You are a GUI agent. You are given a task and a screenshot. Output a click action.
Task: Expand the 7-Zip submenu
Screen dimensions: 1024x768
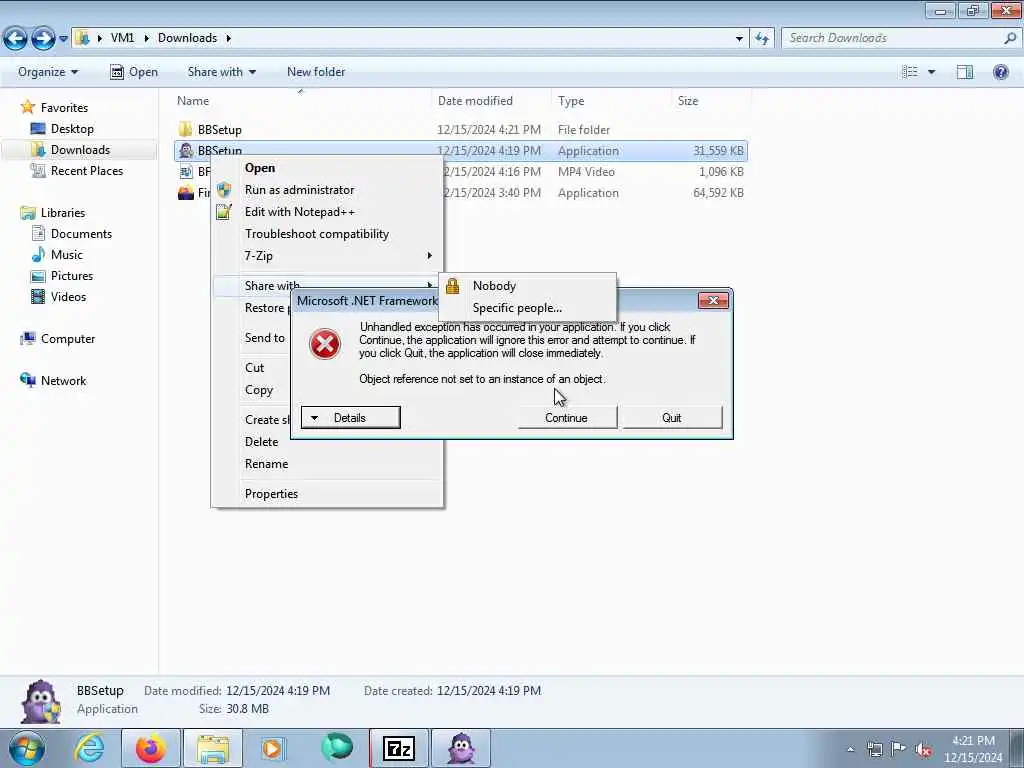(x=327, y=255)
